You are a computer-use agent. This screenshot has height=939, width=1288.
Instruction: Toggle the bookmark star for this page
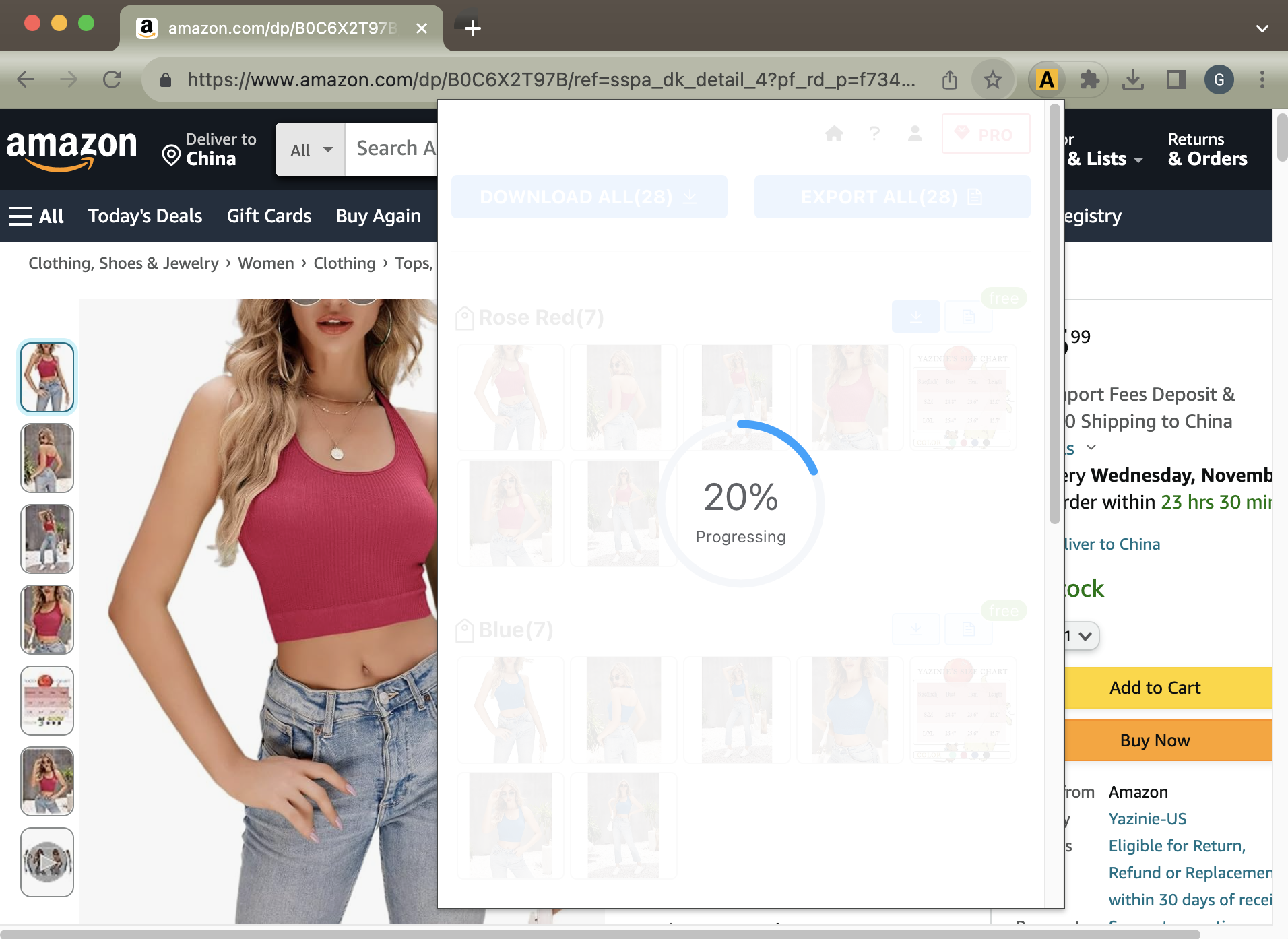992,79
